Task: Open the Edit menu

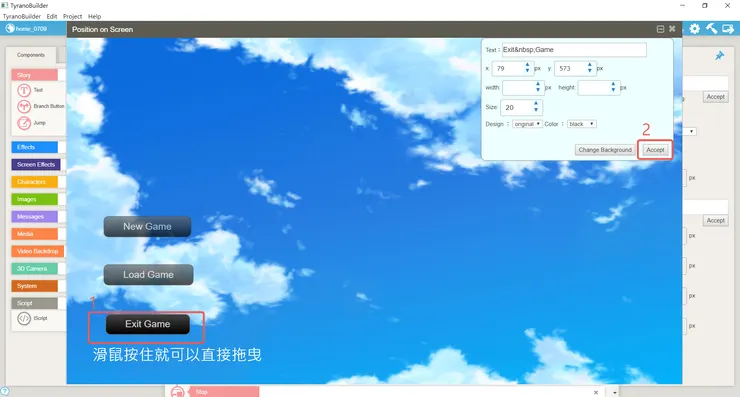Action: [x=52, y=16]
